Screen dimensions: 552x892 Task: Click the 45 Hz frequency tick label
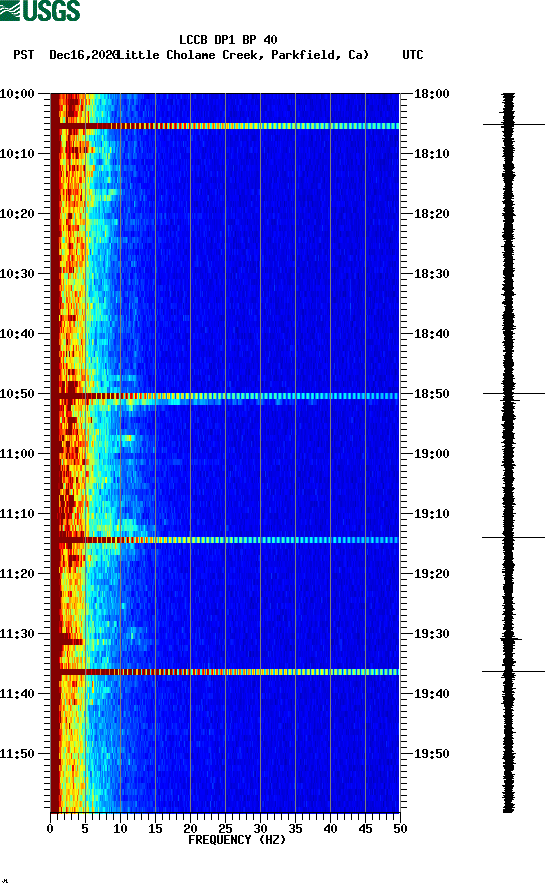click(365, 829)
